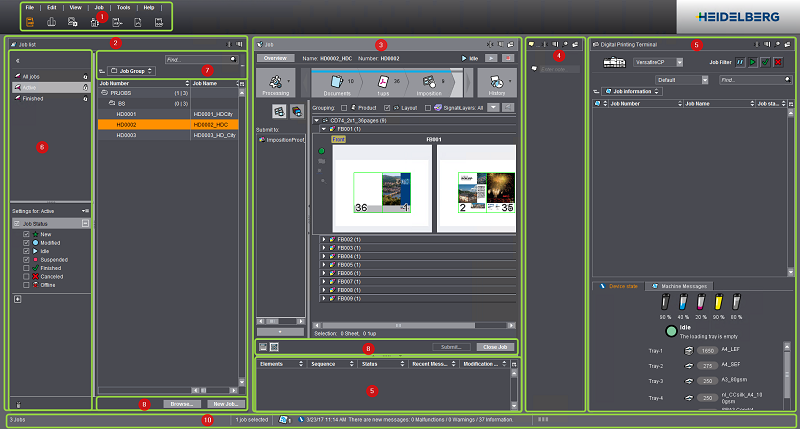Image resolution: width=800 pixels, height=429 pixels.
Task: Click the New Job button
Action: click(x=226, y=402)
